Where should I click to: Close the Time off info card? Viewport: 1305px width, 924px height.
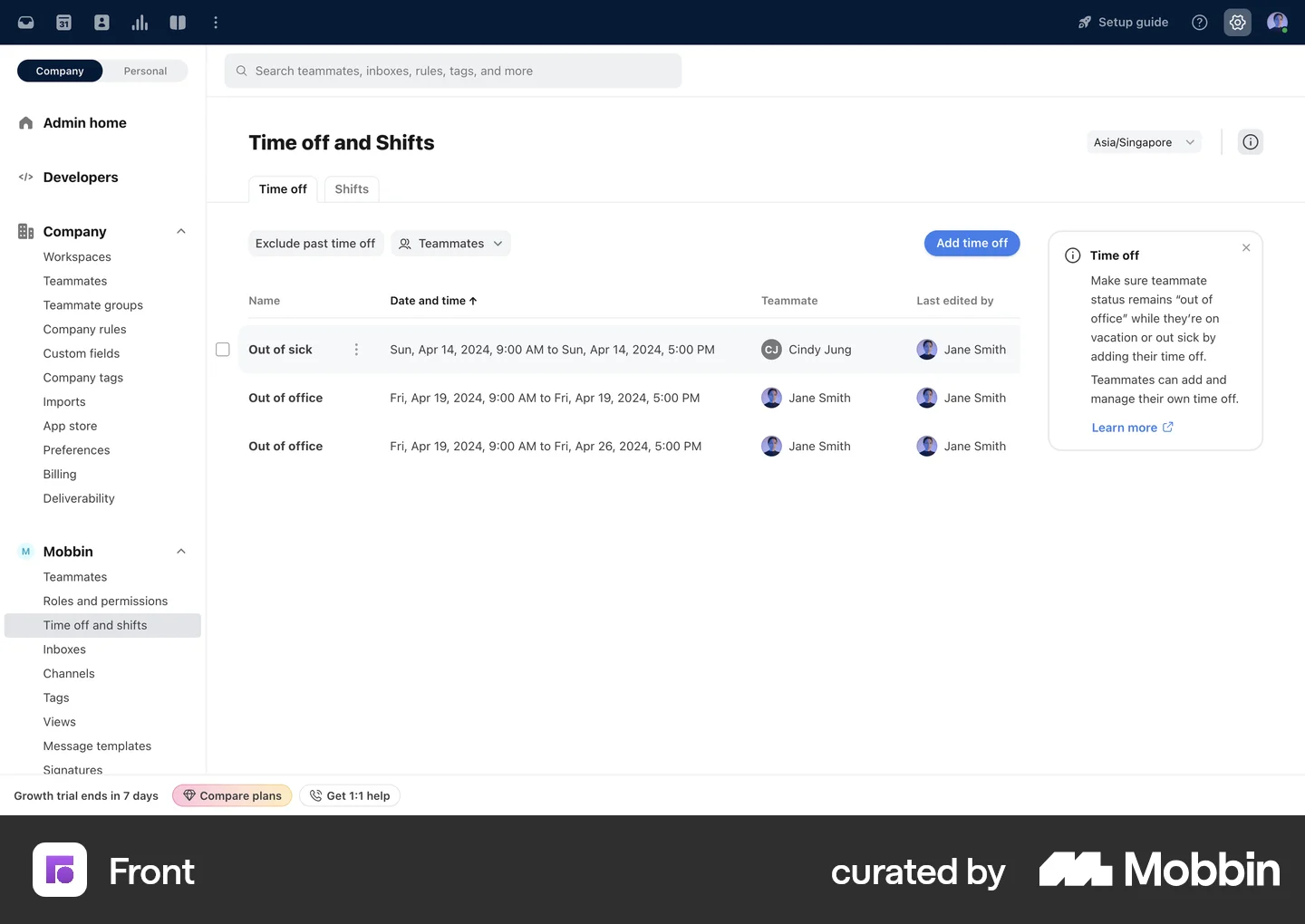pyautogui.click(x=1246, y=247)
